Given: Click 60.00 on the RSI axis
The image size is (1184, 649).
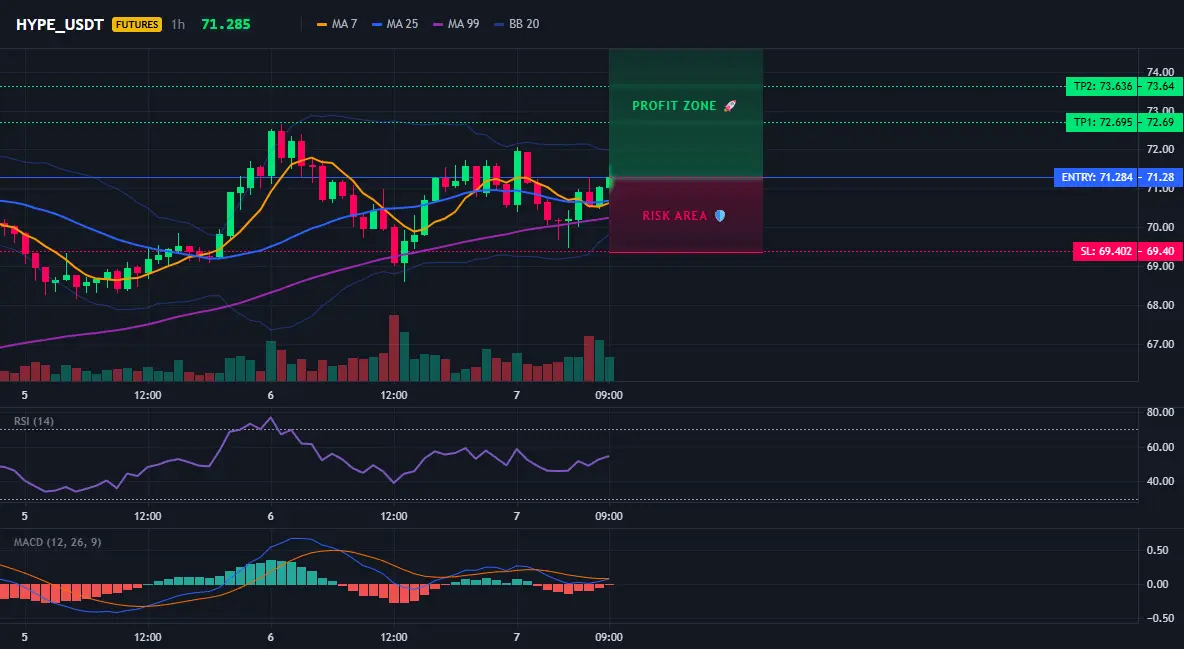Looking at the screenshot, I should click(x=1160, y=447).
